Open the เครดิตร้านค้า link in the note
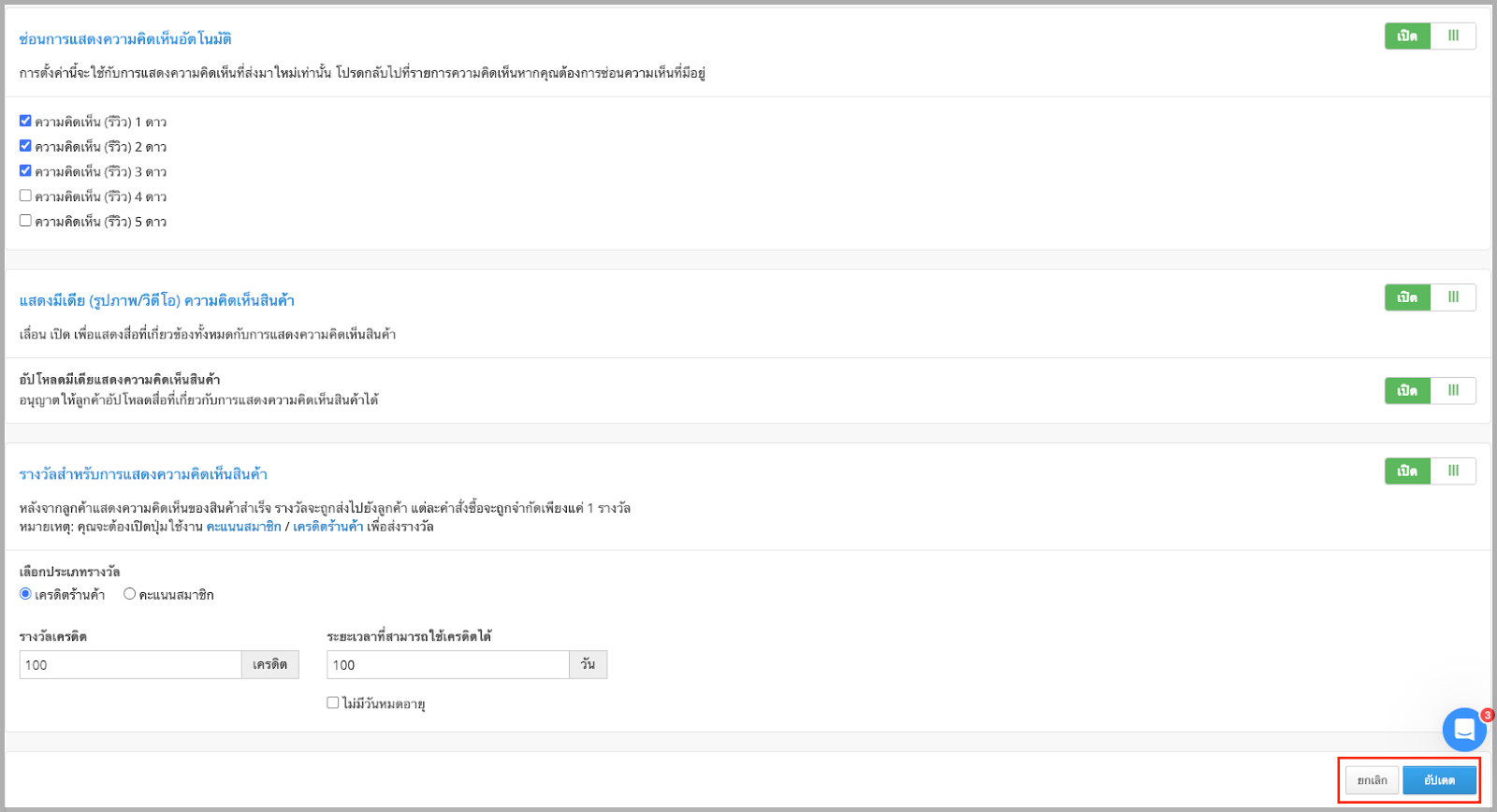 (327, 527)
